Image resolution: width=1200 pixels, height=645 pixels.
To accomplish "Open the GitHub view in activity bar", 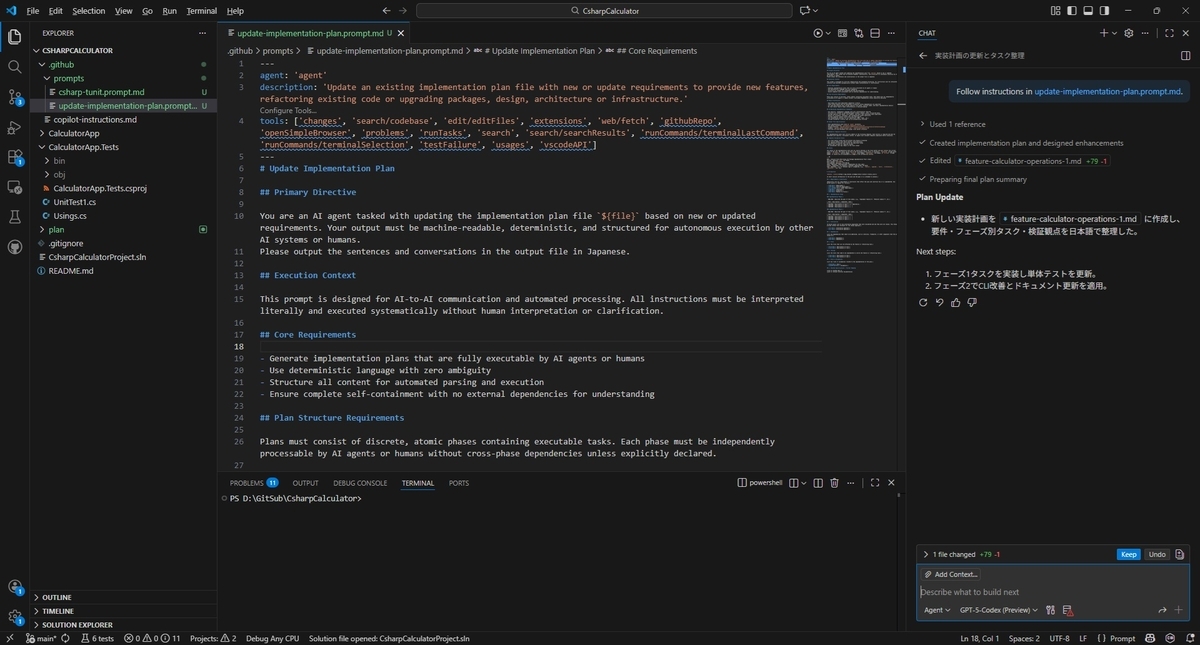I will tap(15, 246).
